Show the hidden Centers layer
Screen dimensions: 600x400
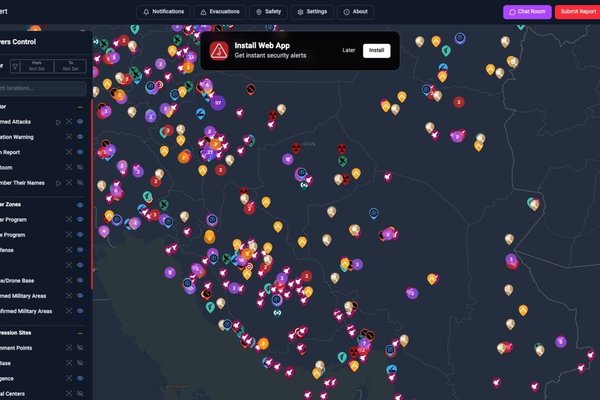tap(80, 393)
